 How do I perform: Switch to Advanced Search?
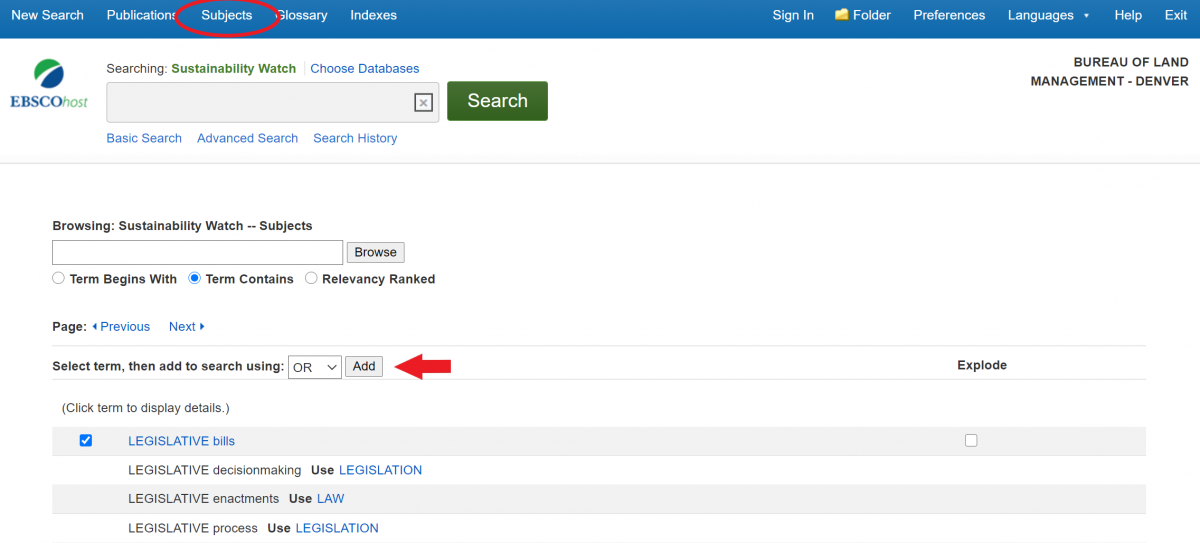pyautogui.click(x=247, y=138)
